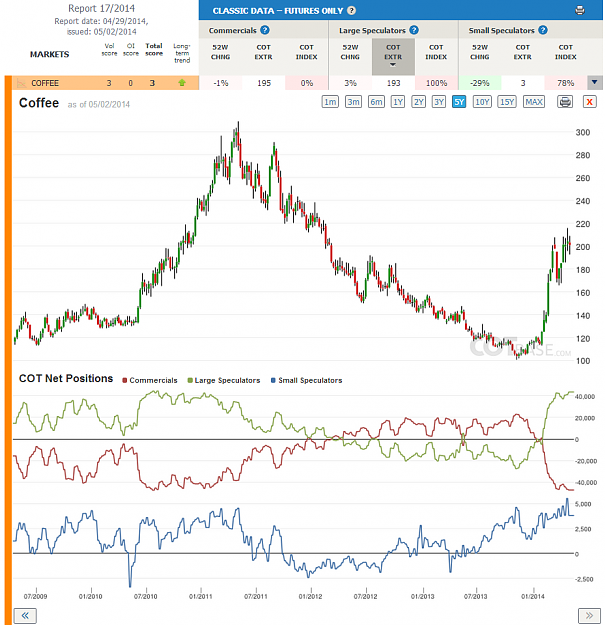Open the Large Speculators help icon
The image size is (605, 625).
414,30
